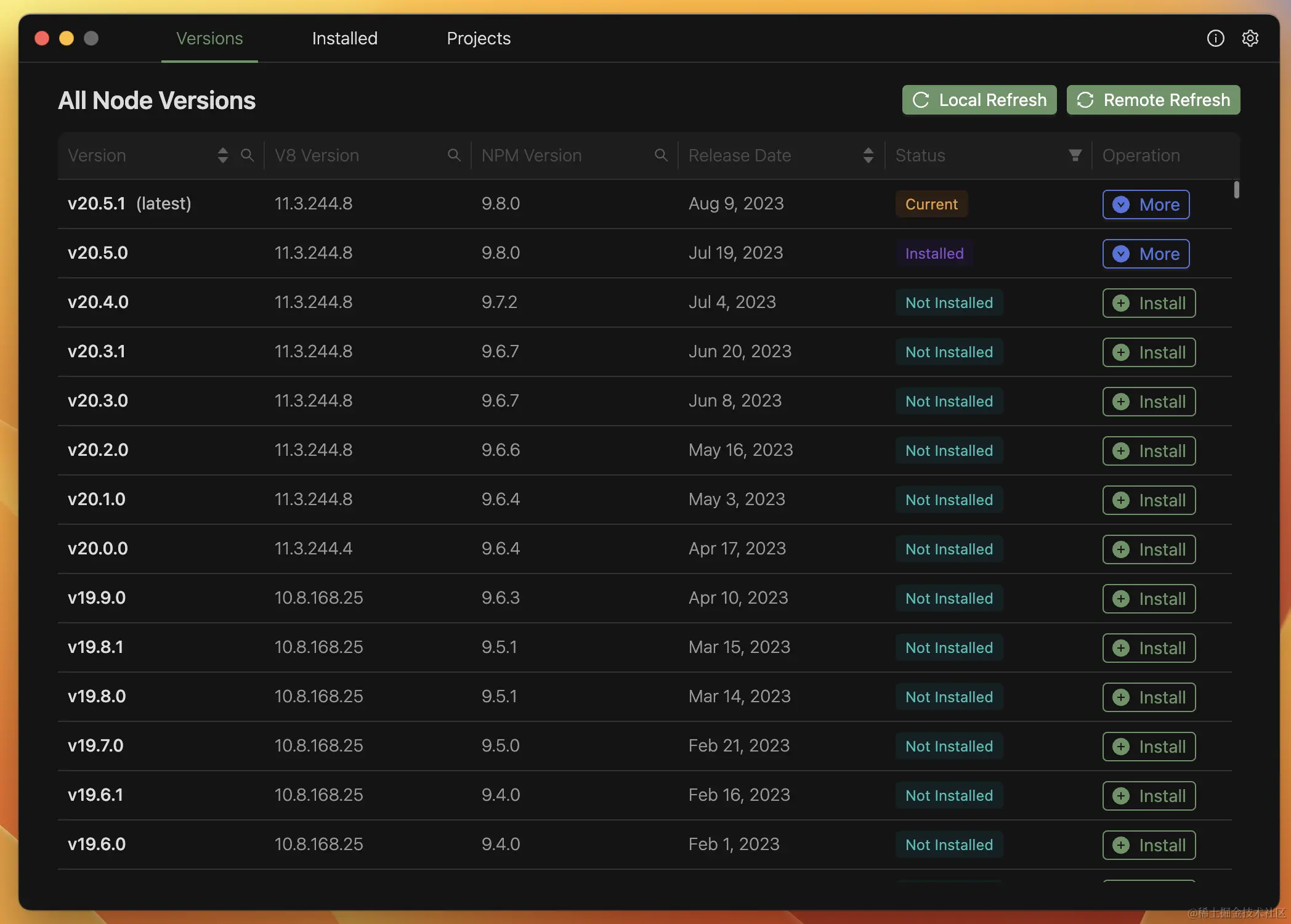Switch to the Installed tab
This screenshot has width=1291, height=924.
pos(344,38)
